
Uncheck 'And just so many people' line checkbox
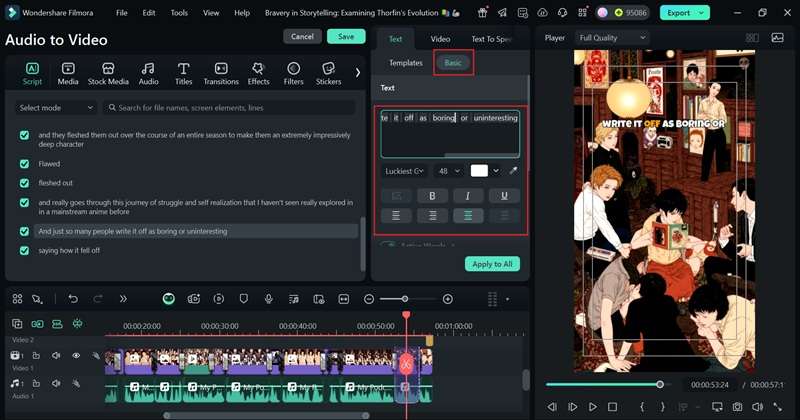point(24,231)
